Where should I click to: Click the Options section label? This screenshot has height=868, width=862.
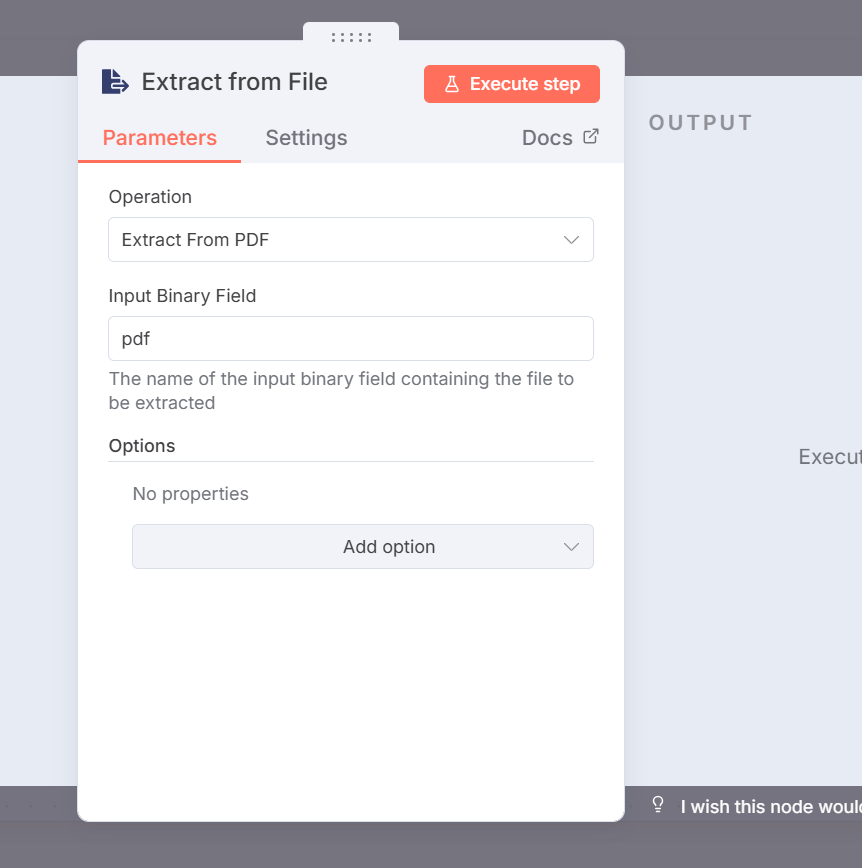coord(142,446)
